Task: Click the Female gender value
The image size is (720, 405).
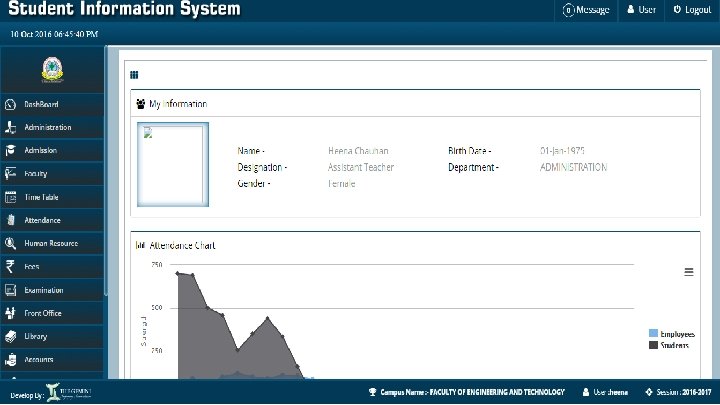Action: click(x=342, y=184)
